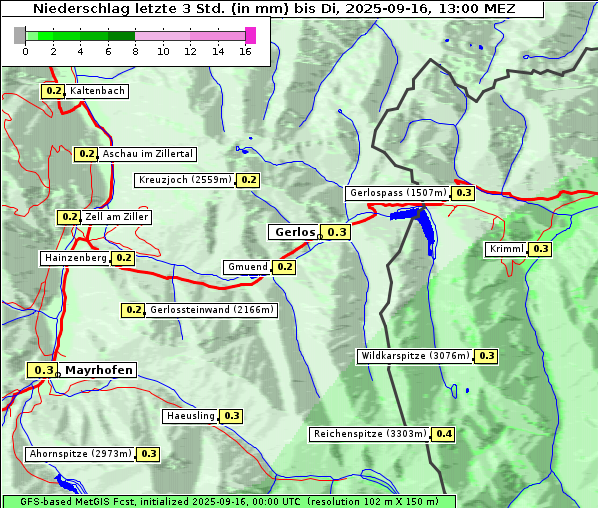Select the Zell am Ziller label

116,217
